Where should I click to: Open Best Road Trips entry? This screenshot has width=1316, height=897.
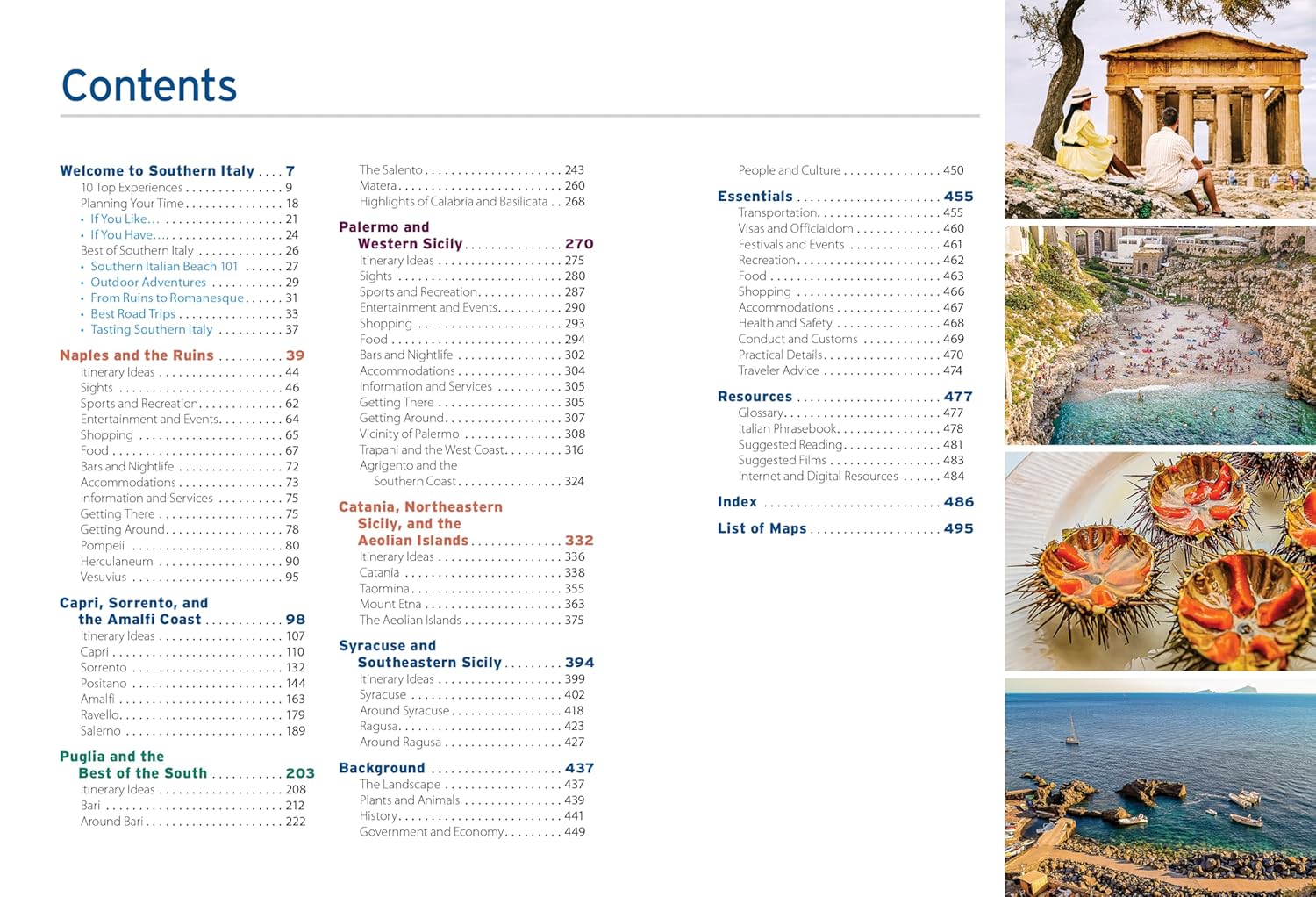pos(132,314)
